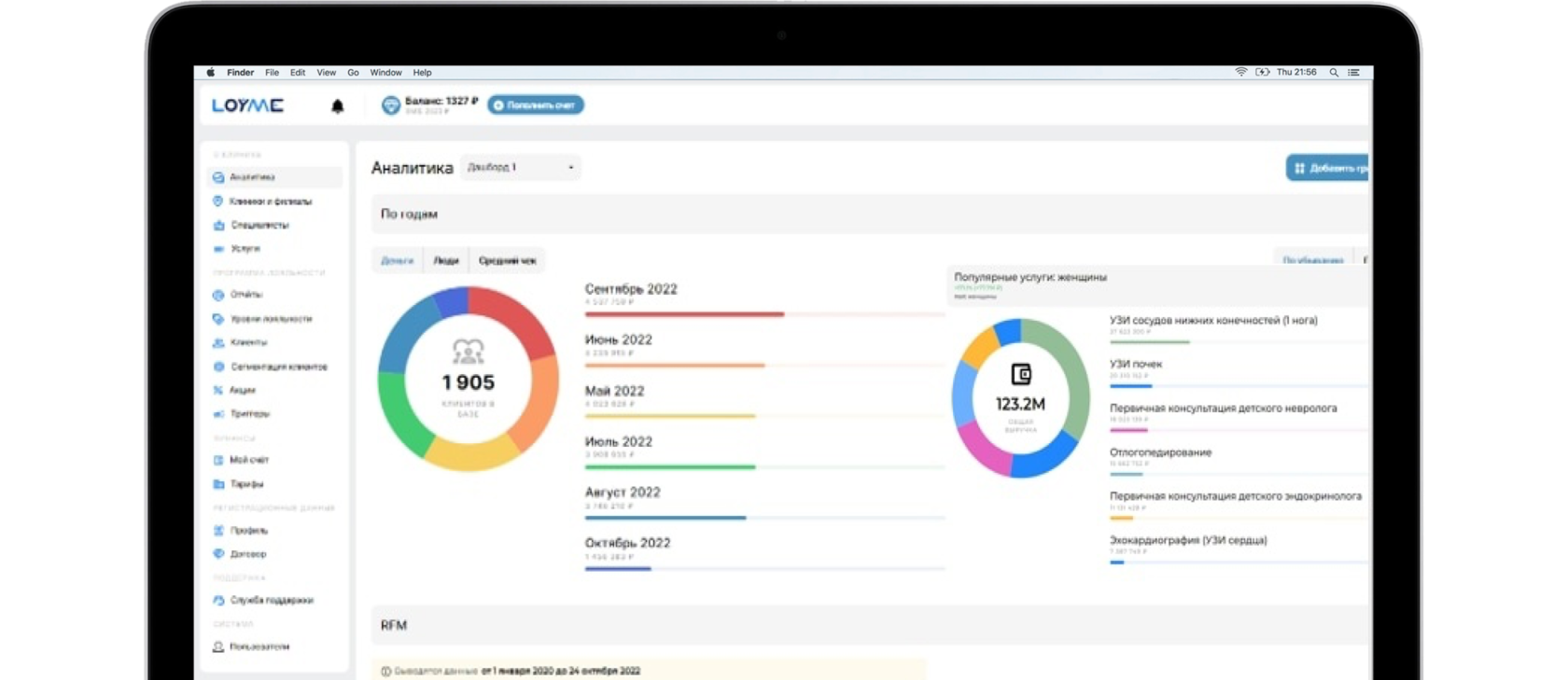Click the balance shield icon
Image resolution: width=1568 pixels, height=680 pixels.
[x=391, y=105]
